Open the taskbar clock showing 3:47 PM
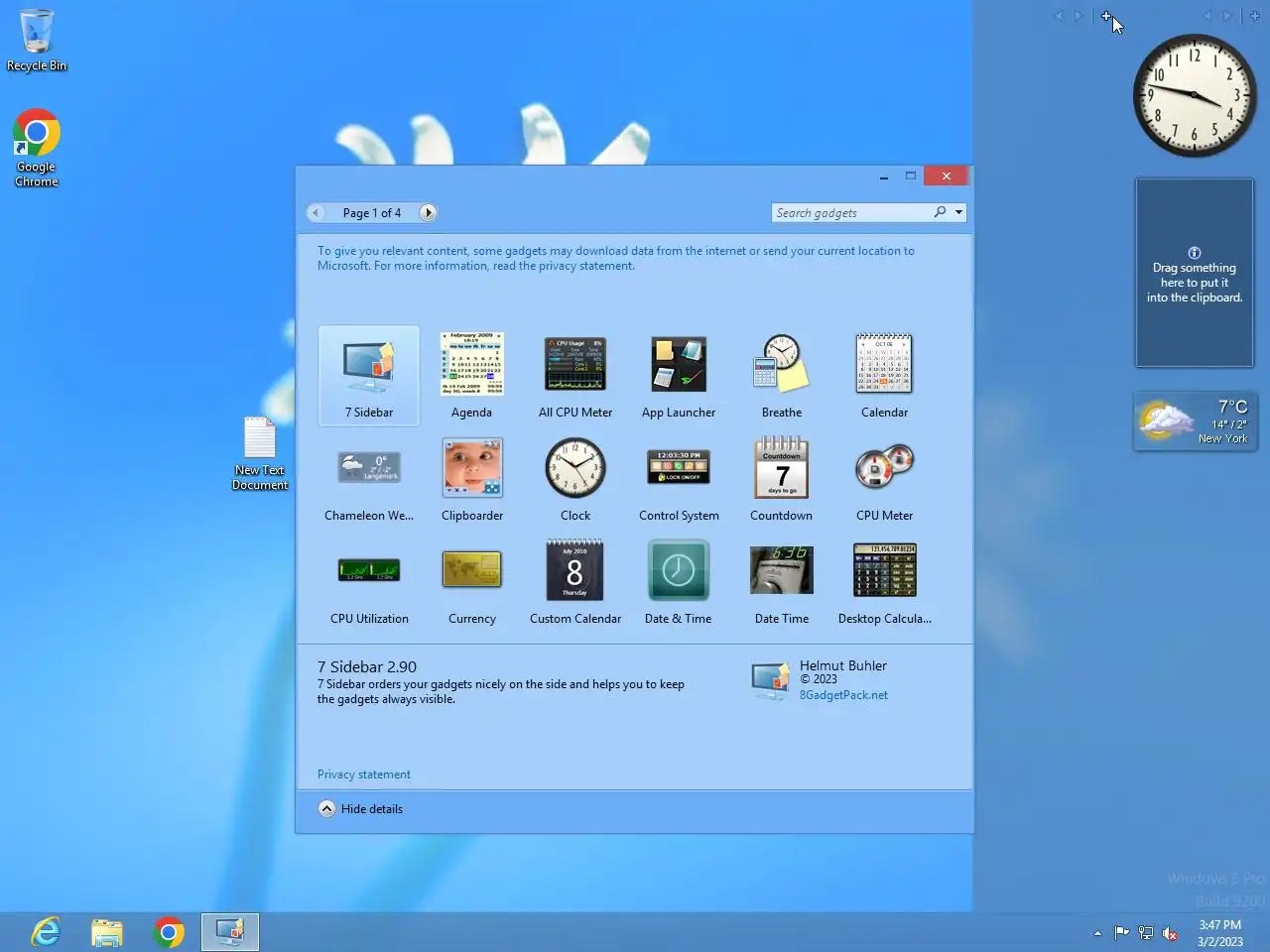The height and width of the screenshot is (952, 1270). point(1219,933)
